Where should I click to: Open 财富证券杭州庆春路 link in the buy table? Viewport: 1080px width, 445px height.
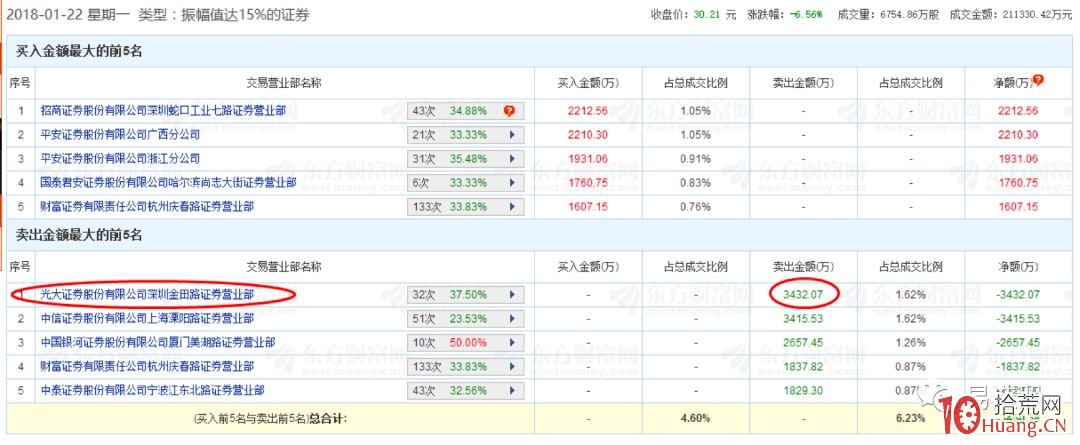pyautogui.click(x=147, y=207)
